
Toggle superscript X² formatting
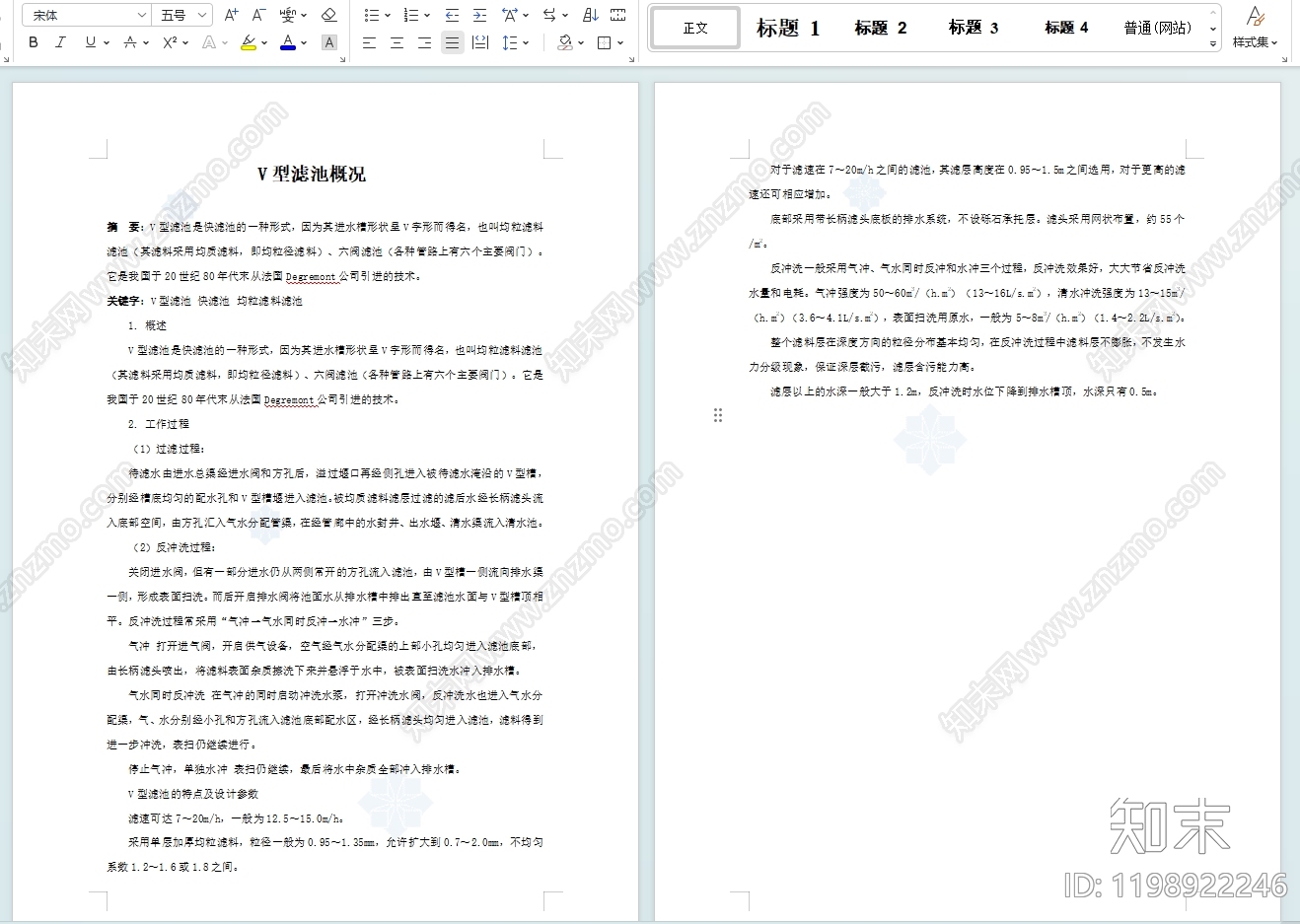(170, 42)
